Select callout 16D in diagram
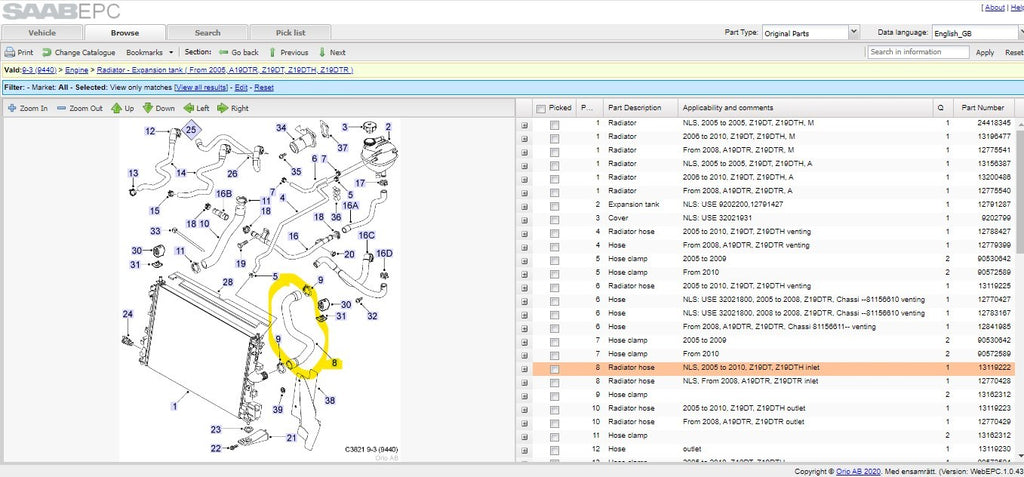The width and height of the screenshot is (1024, 477). click(x=384, y=254)
